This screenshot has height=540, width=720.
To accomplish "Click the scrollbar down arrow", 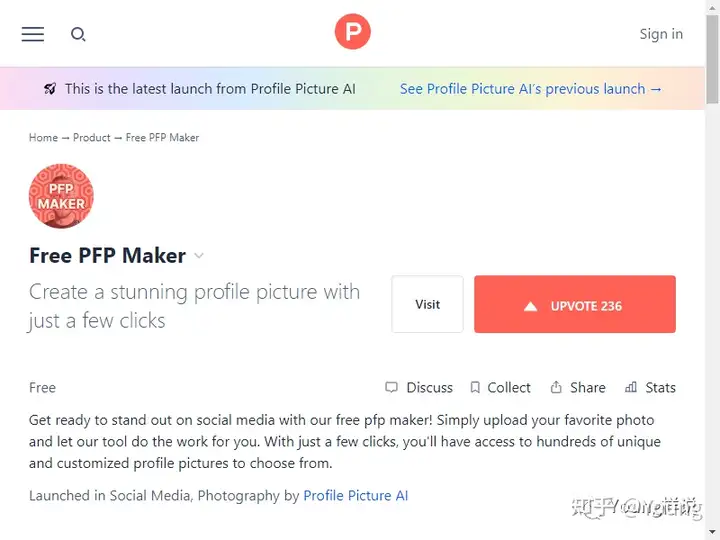I will 713,534.
